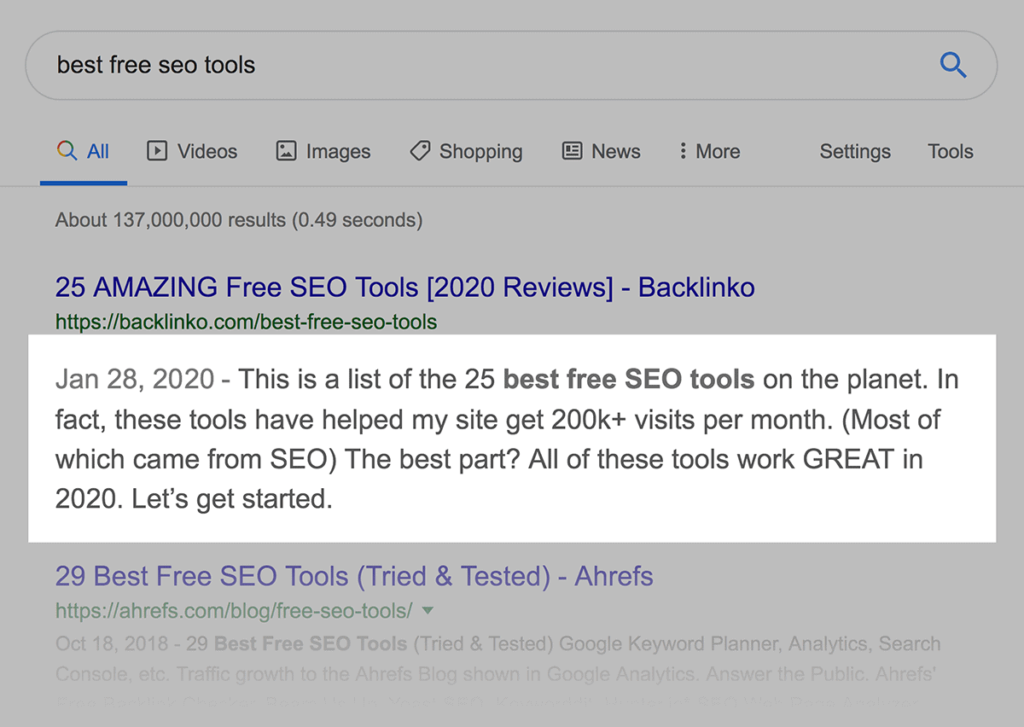Click the Images picture icon
1024x727 pixels.
click(286, 151)
